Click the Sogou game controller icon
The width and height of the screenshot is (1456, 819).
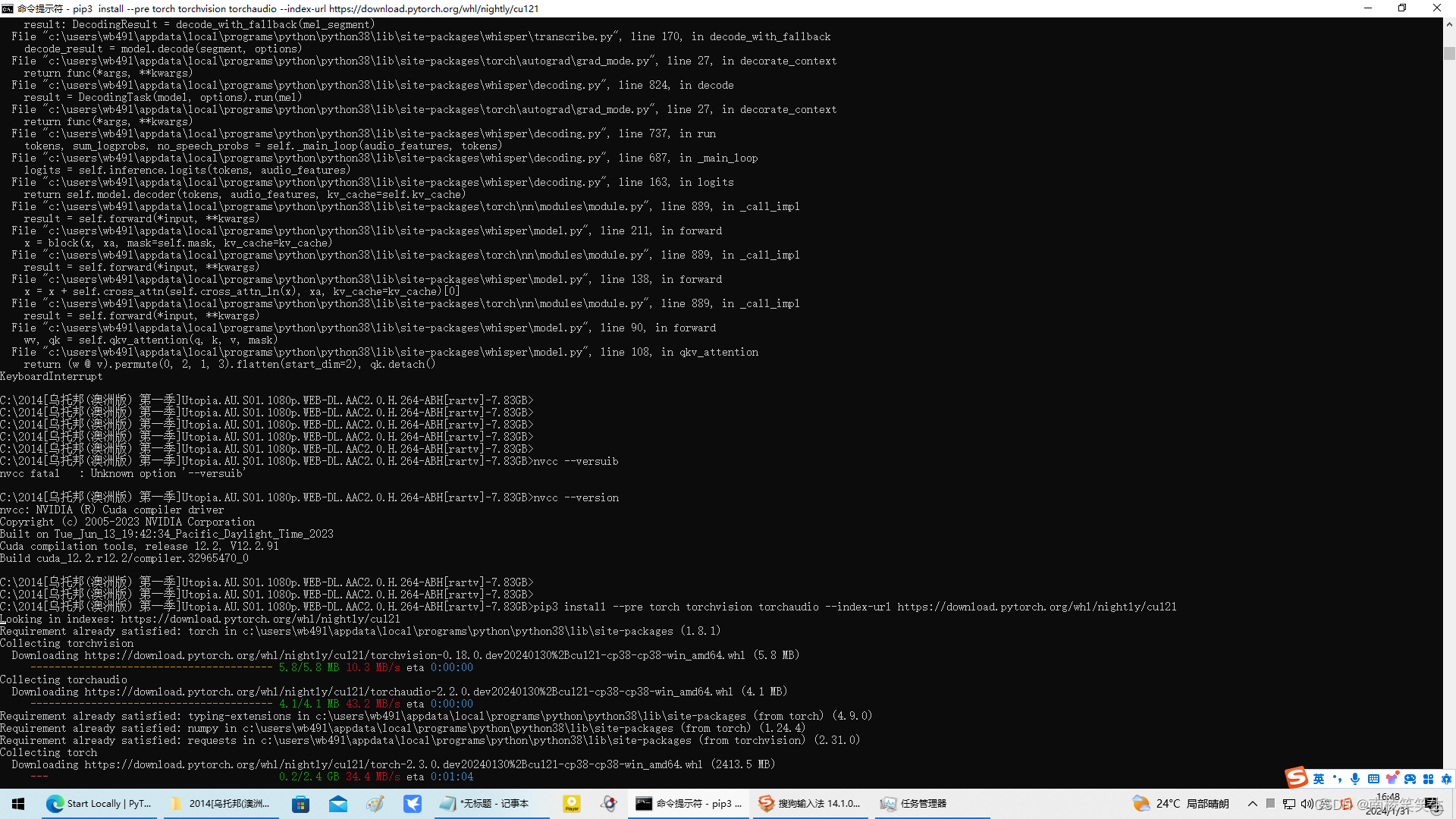1410,779
